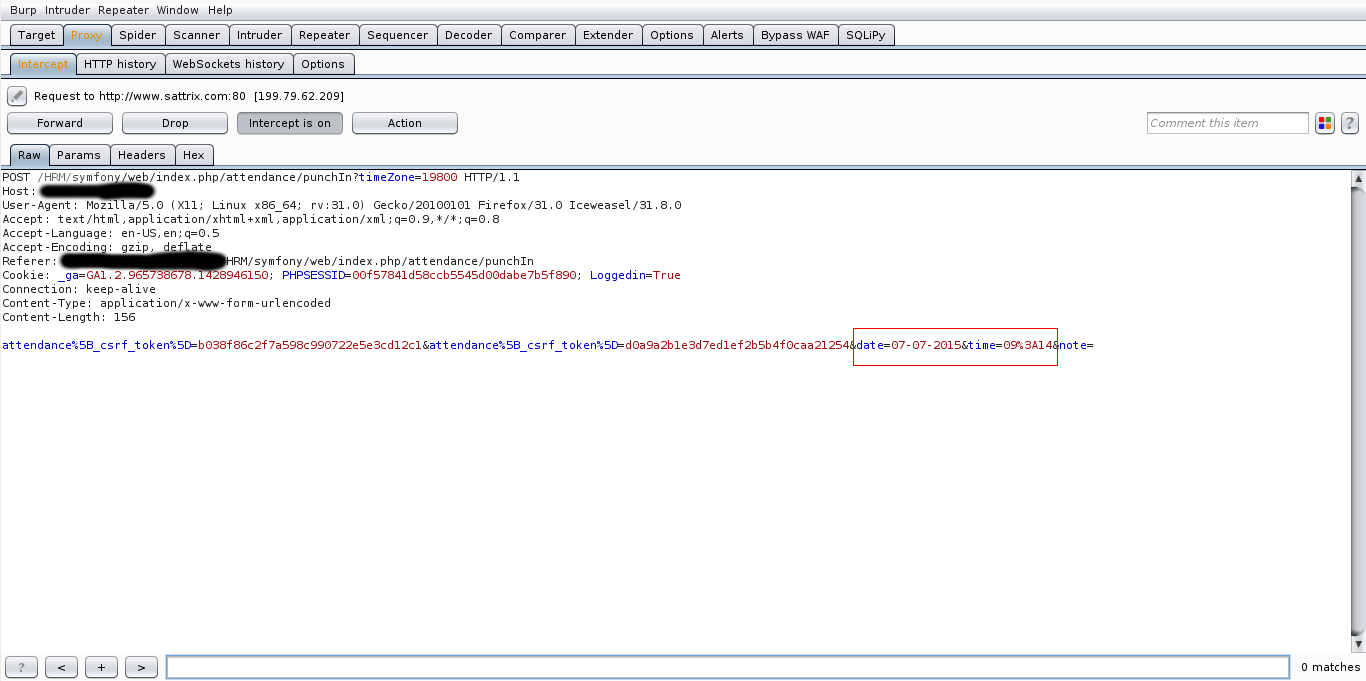Click the plus search options button
Image resolution: width=1366 pixels, height=681 pixels.
coord(101,667)
